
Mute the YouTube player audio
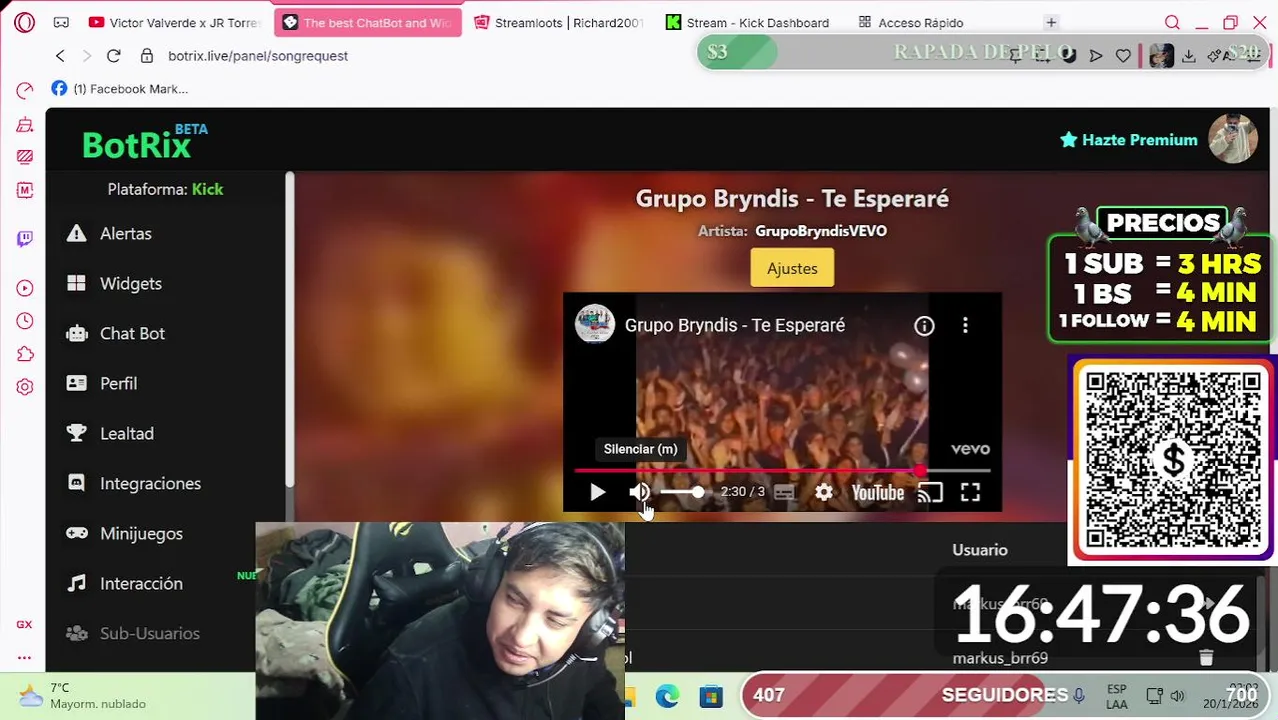tap(639, 492)
